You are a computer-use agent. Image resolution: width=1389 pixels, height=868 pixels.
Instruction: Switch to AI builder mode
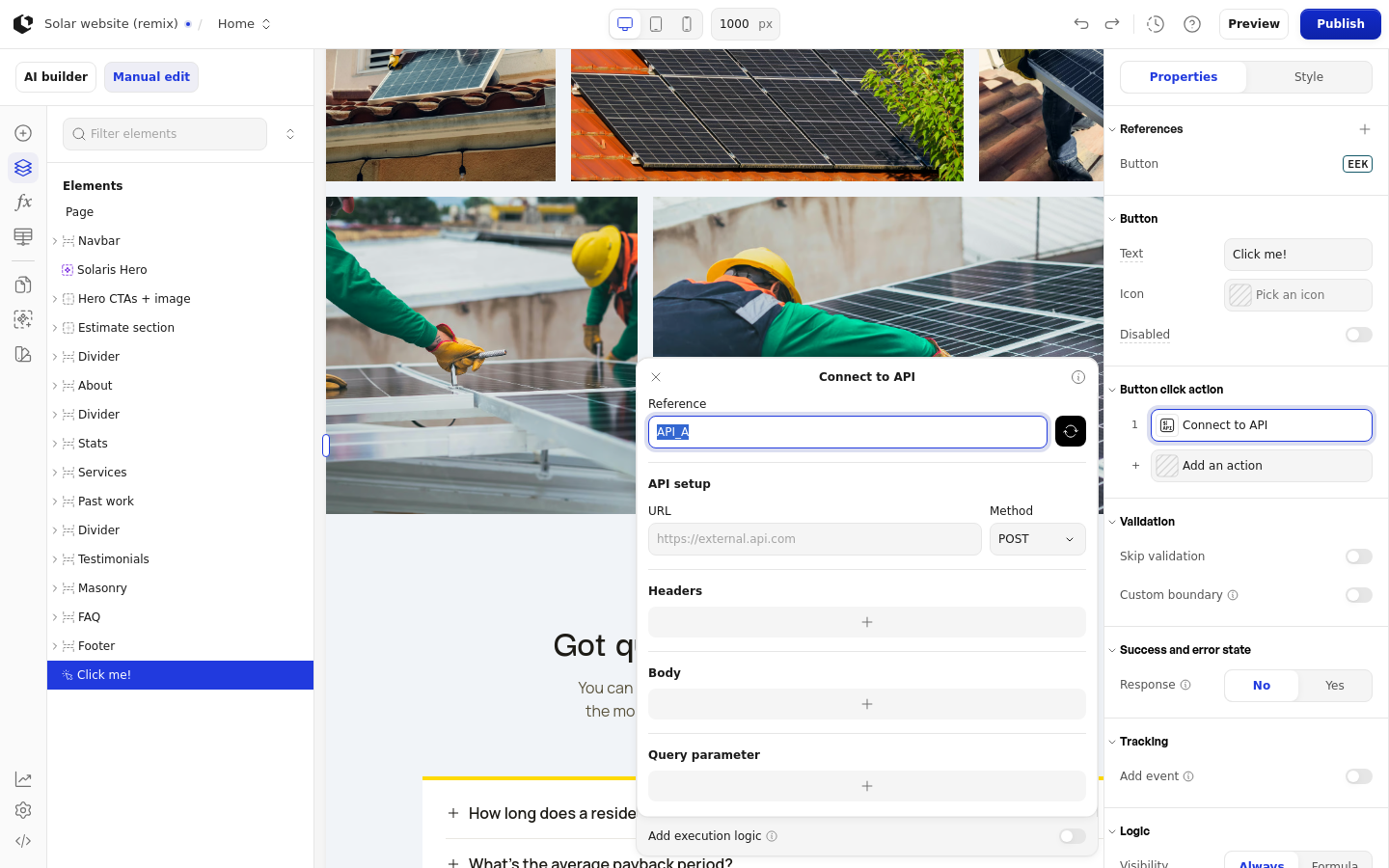click(56, 77)
